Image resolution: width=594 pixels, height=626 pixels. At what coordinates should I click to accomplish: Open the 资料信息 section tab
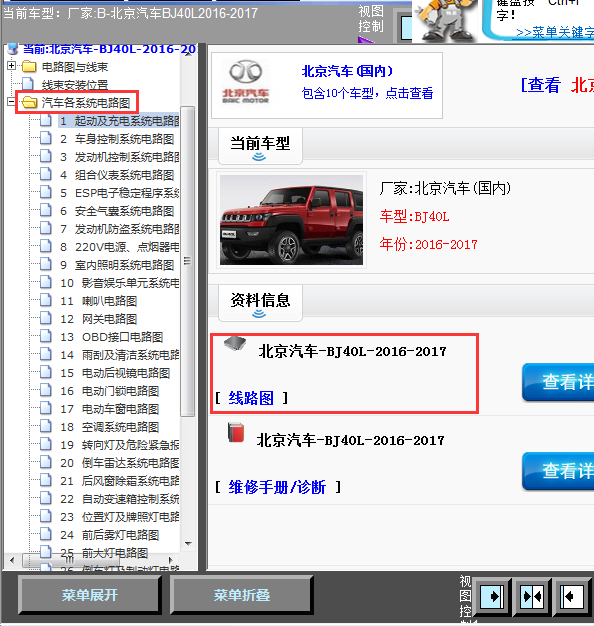click(260, 303)
